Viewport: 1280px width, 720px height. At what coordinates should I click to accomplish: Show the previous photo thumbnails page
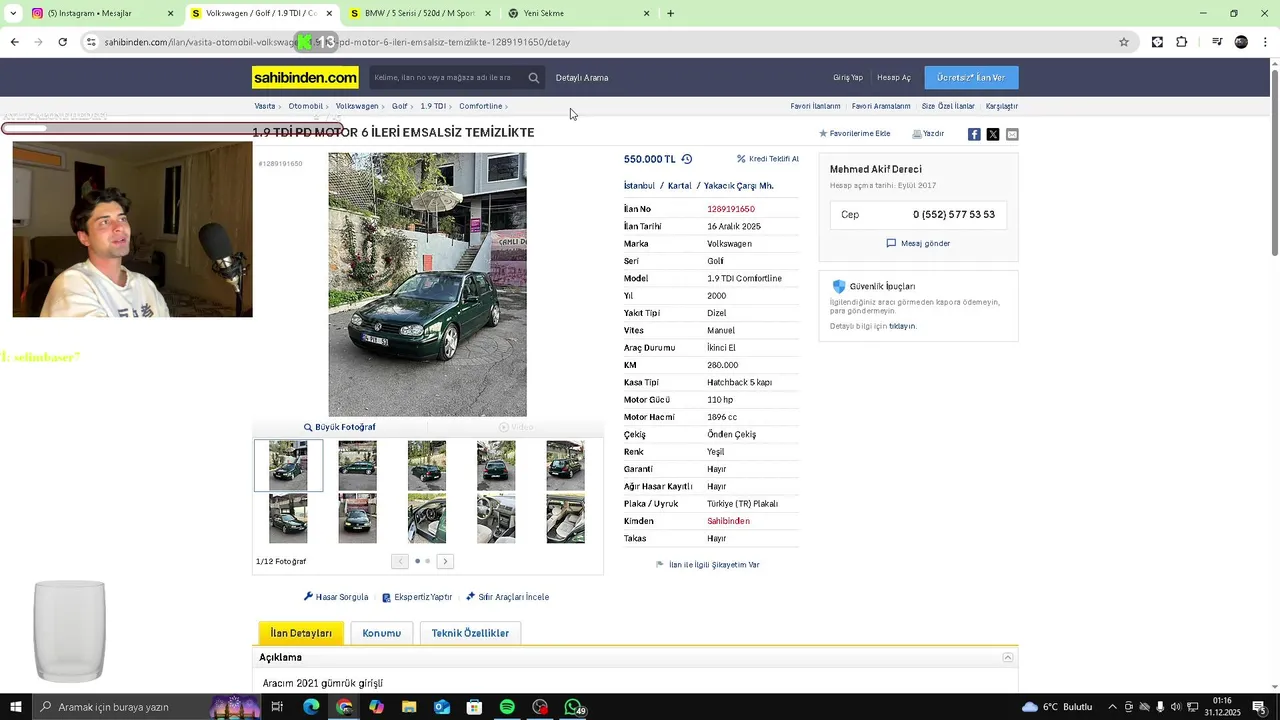(x=400, y=561)
